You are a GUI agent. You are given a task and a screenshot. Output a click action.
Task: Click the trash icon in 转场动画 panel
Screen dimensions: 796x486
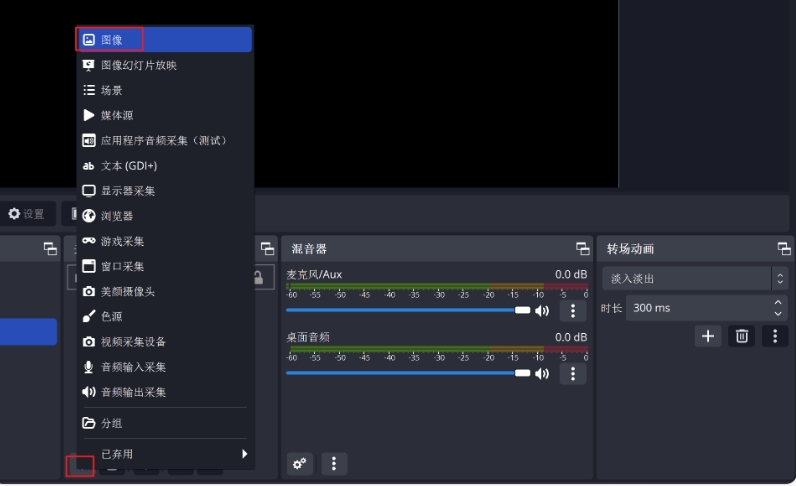point(742,336)
